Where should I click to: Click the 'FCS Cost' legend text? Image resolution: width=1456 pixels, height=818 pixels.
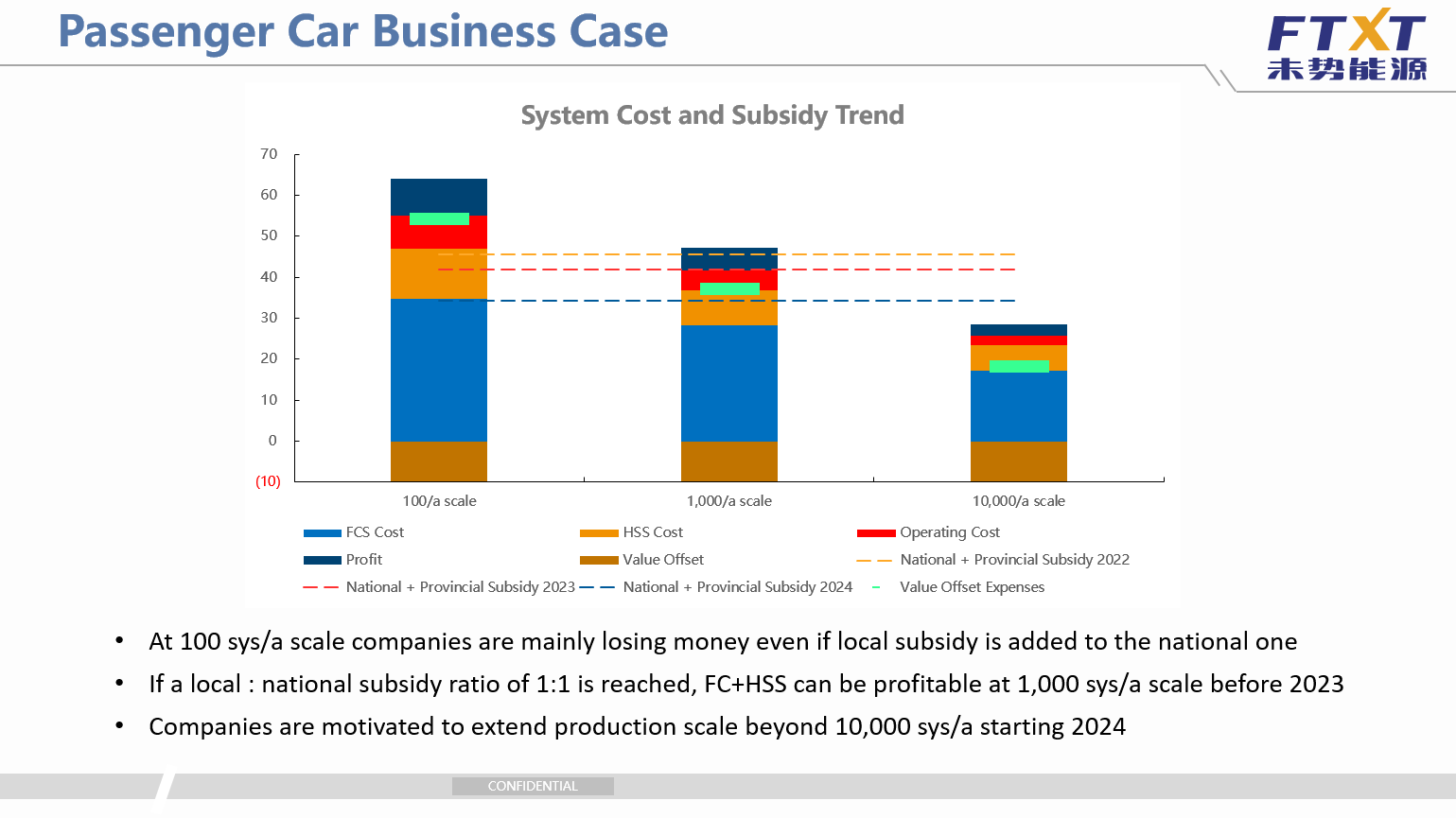point(375,532)
